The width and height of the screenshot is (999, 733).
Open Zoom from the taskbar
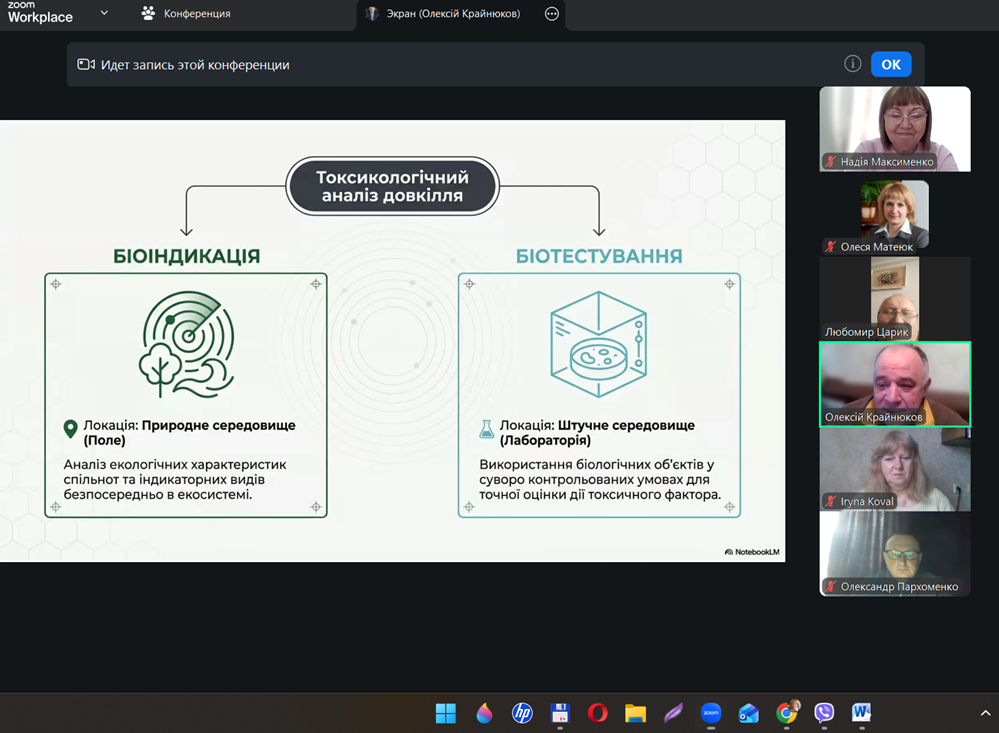[x=711, y=713]
